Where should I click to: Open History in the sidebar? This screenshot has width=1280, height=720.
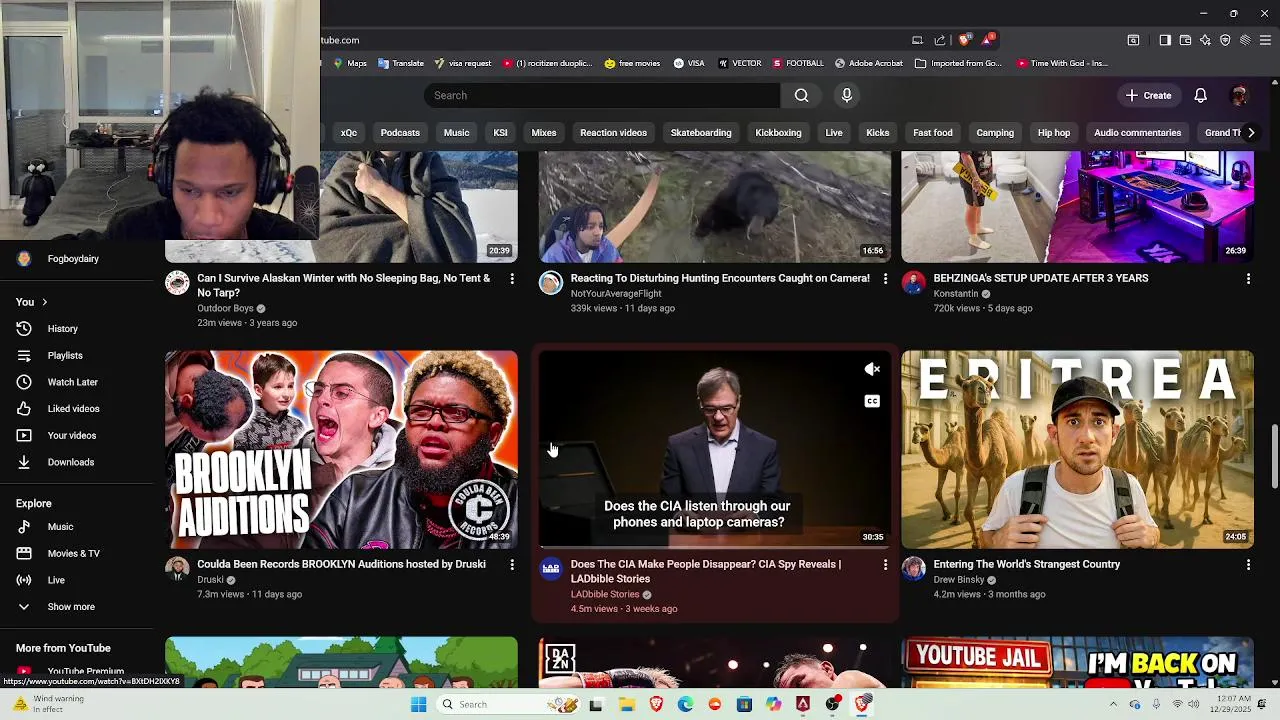coord(62,329)
